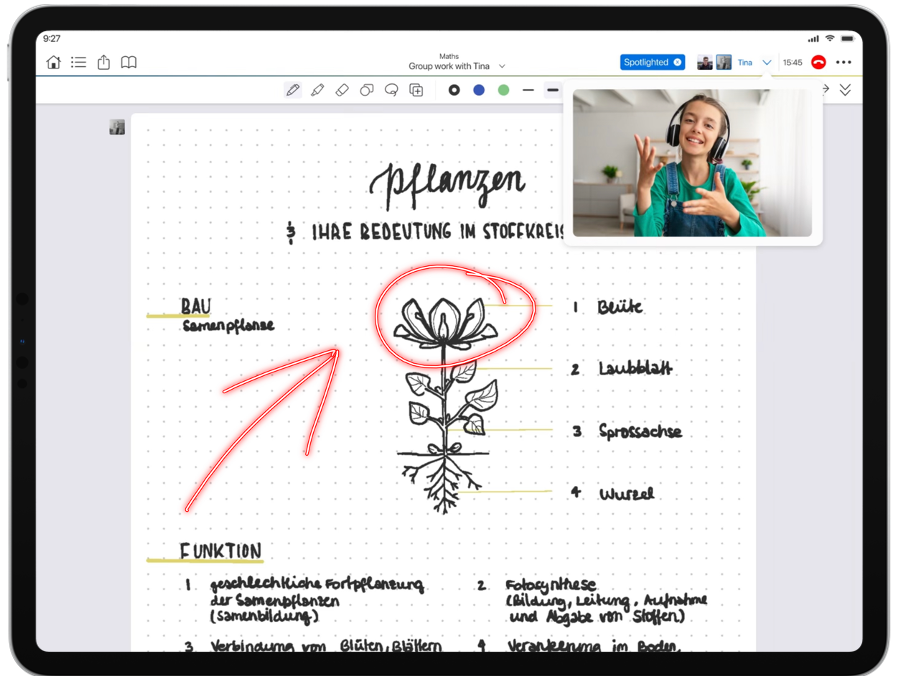898x678 pixels.
Task: Select the Lasso selection tool
Action: click(x=392, y=90)
